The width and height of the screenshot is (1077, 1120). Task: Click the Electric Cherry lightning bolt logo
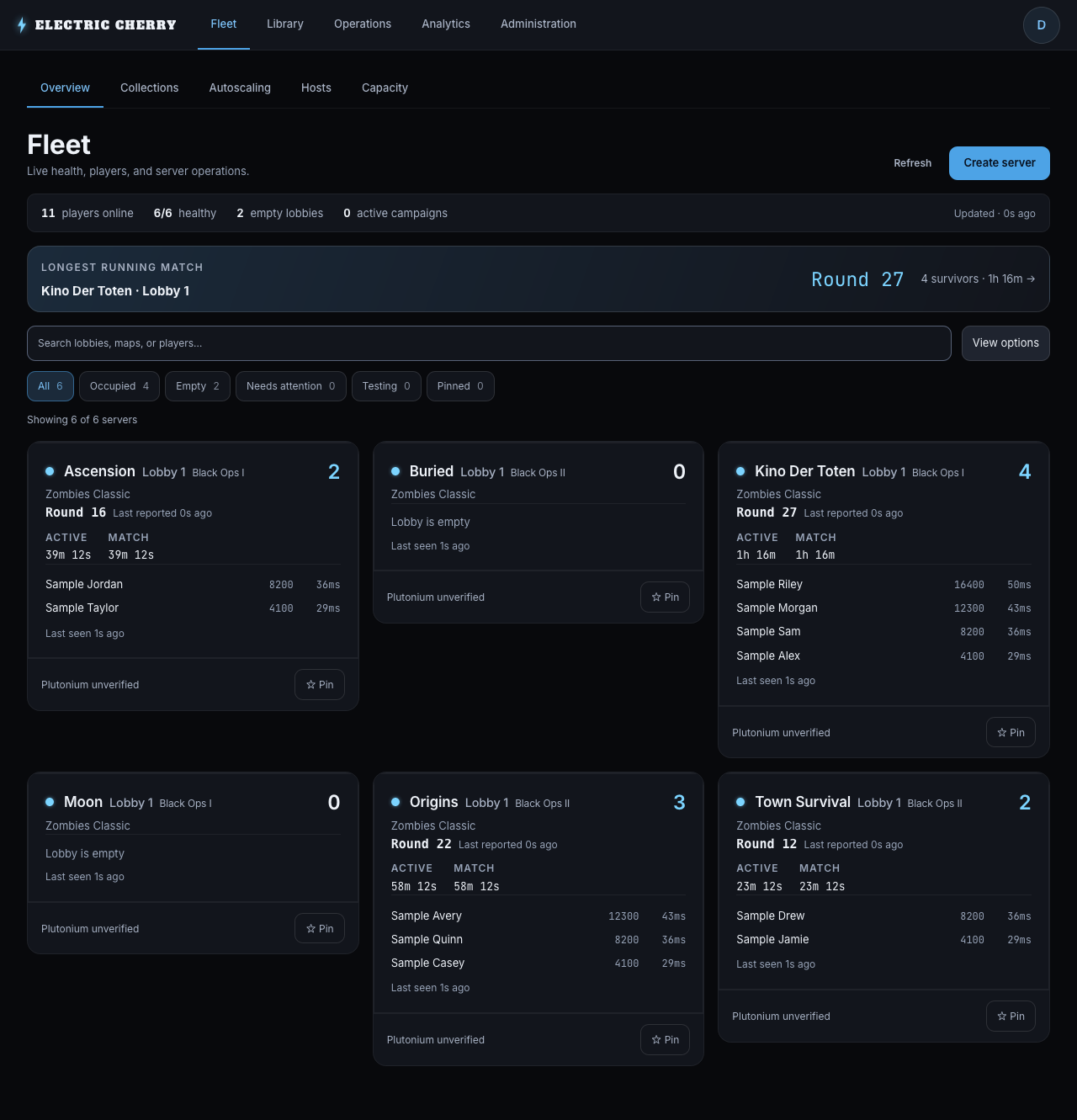click(x=22, y=25)
